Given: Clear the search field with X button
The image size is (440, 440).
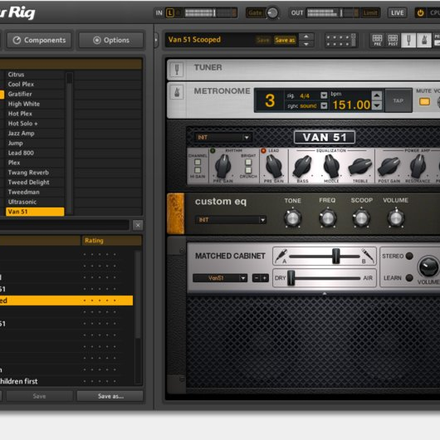Looking at the screenshot, I should pos(138,225).
